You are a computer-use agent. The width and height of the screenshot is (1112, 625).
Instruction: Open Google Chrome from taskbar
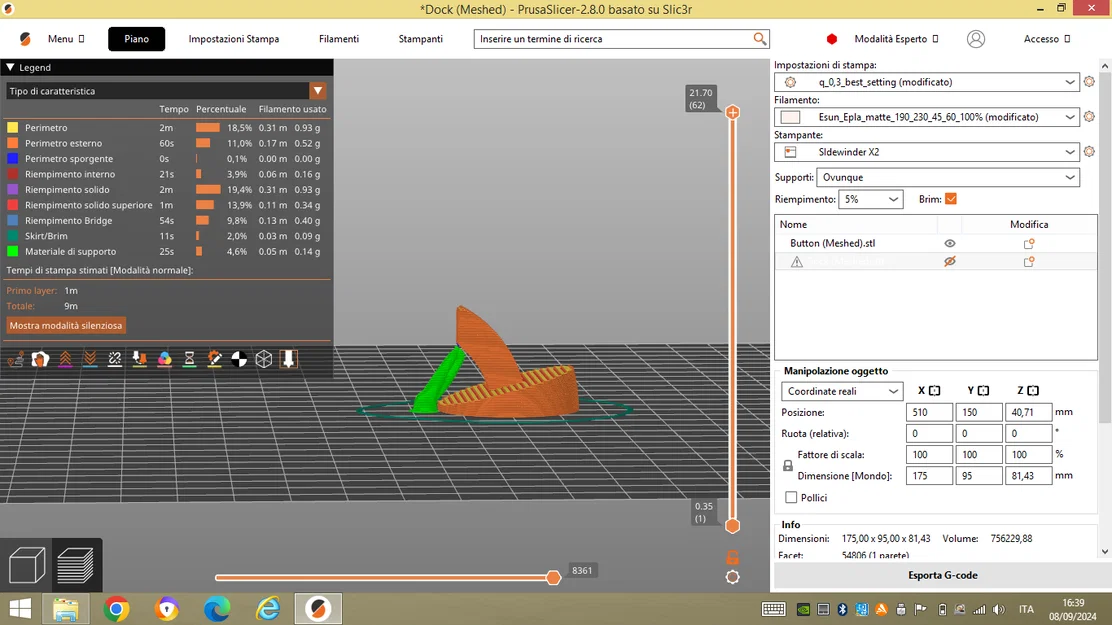point(116,609)
